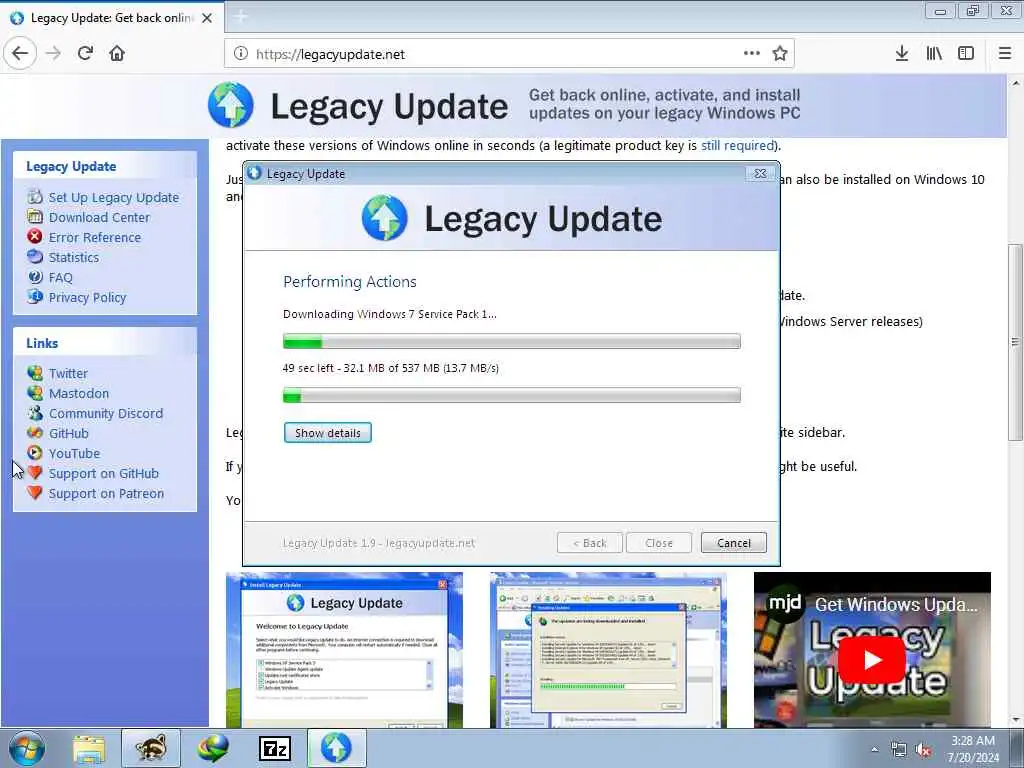Show hidden tray icons arrow
This screenshot has height=768, width=1024.
coord(874,750)
